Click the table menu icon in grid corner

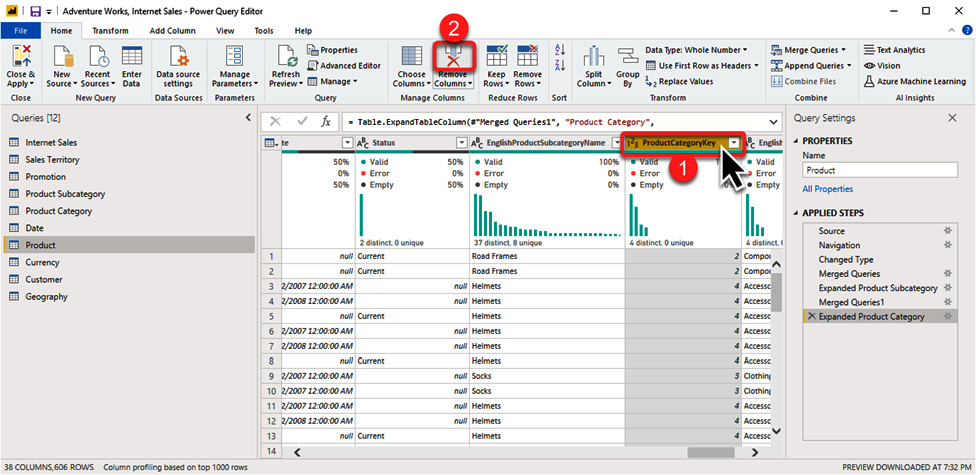point(271,143)
